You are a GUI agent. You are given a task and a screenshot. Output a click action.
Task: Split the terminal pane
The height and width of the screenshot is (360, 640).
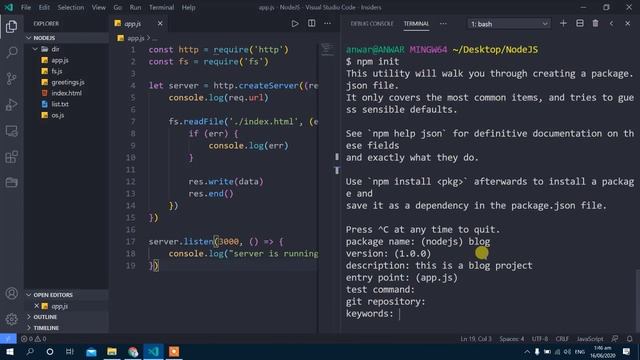580,24
